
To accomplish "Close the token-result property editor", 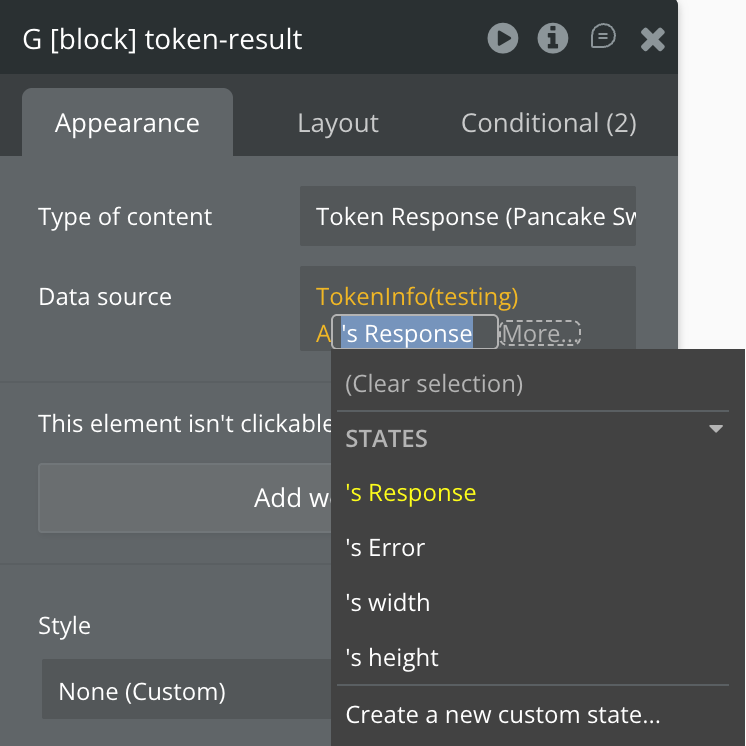I will pos(652,39).
